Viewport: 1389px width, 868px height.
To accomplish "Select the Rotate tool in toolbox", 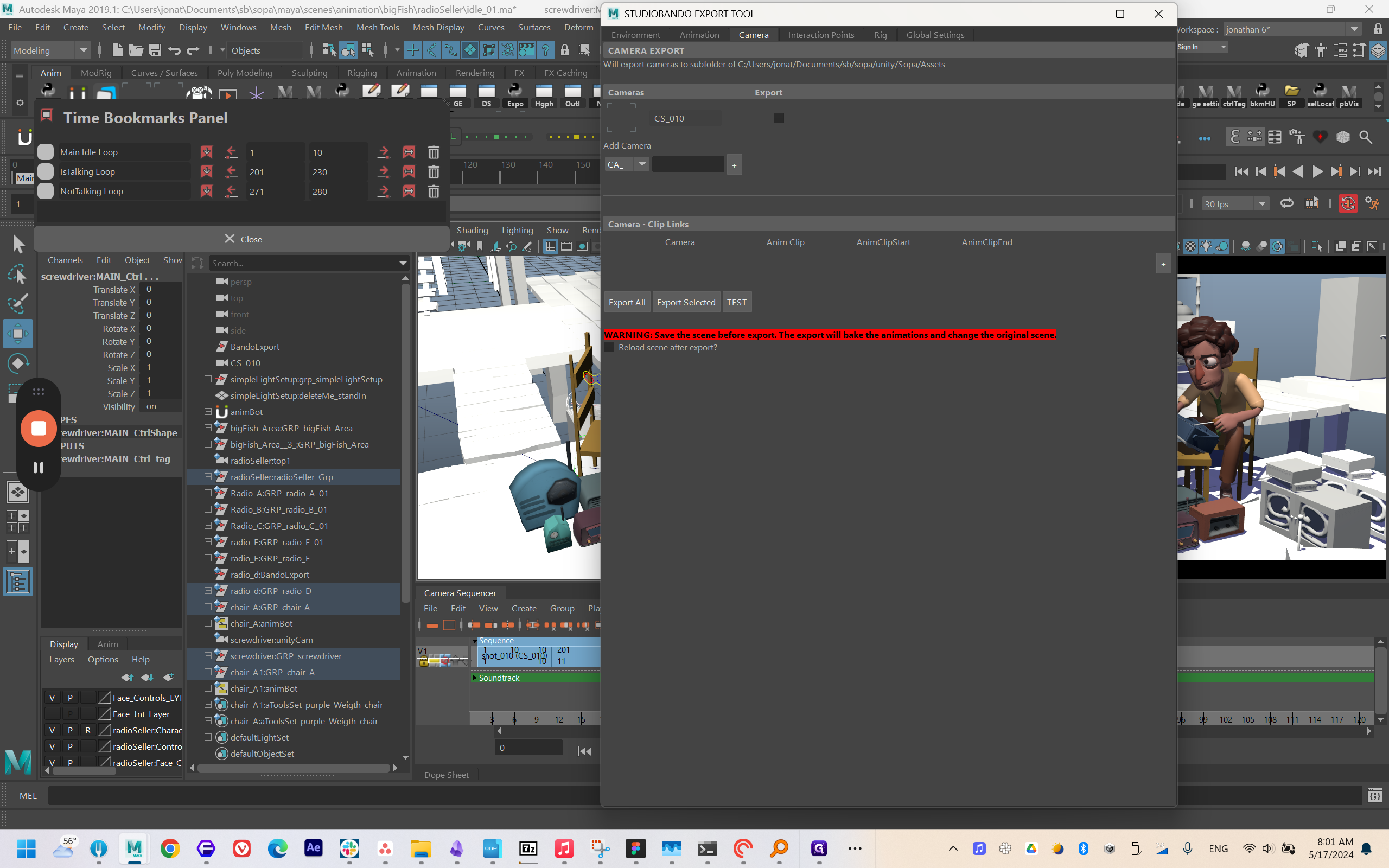I will [x=18, y=363].
